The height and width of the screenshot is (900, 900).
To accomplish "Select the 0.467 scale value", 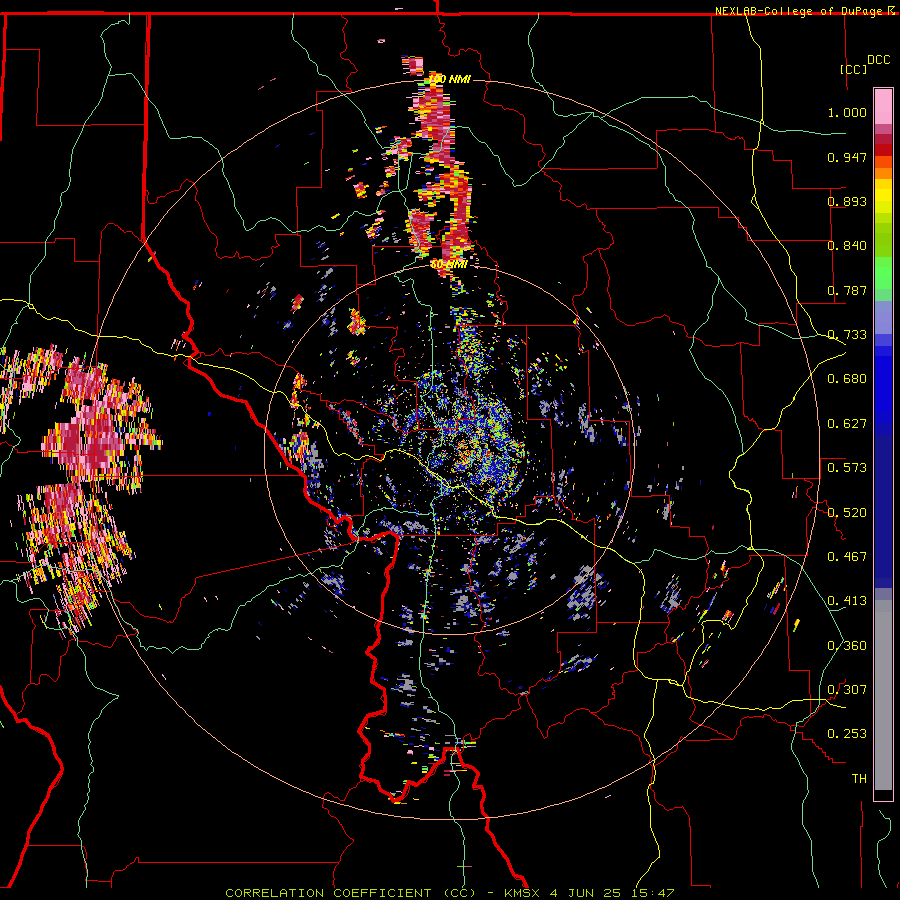I will tap(847, 557).
